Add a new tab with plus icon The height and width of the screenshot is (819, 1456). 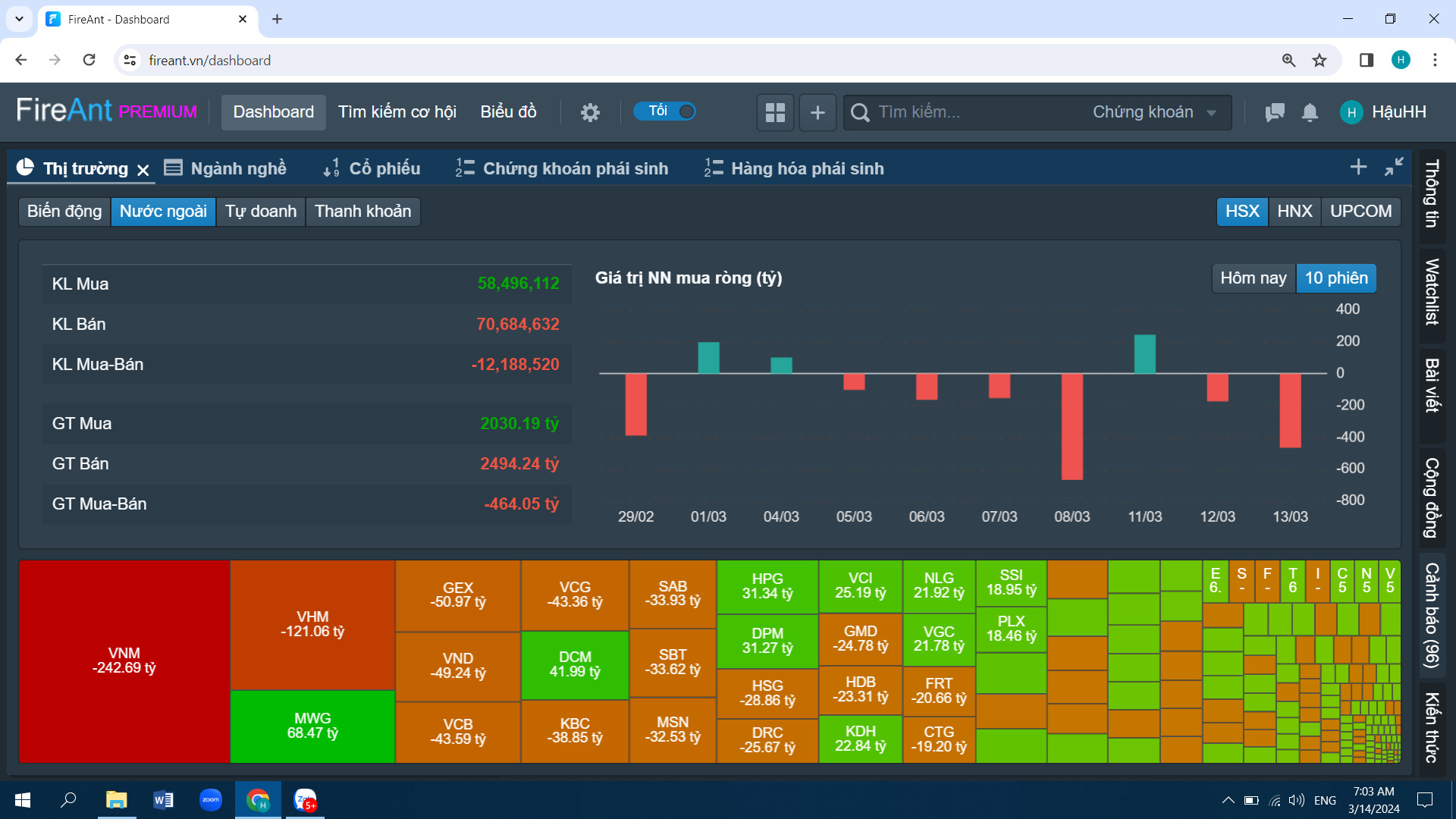tap(1358, 167)
